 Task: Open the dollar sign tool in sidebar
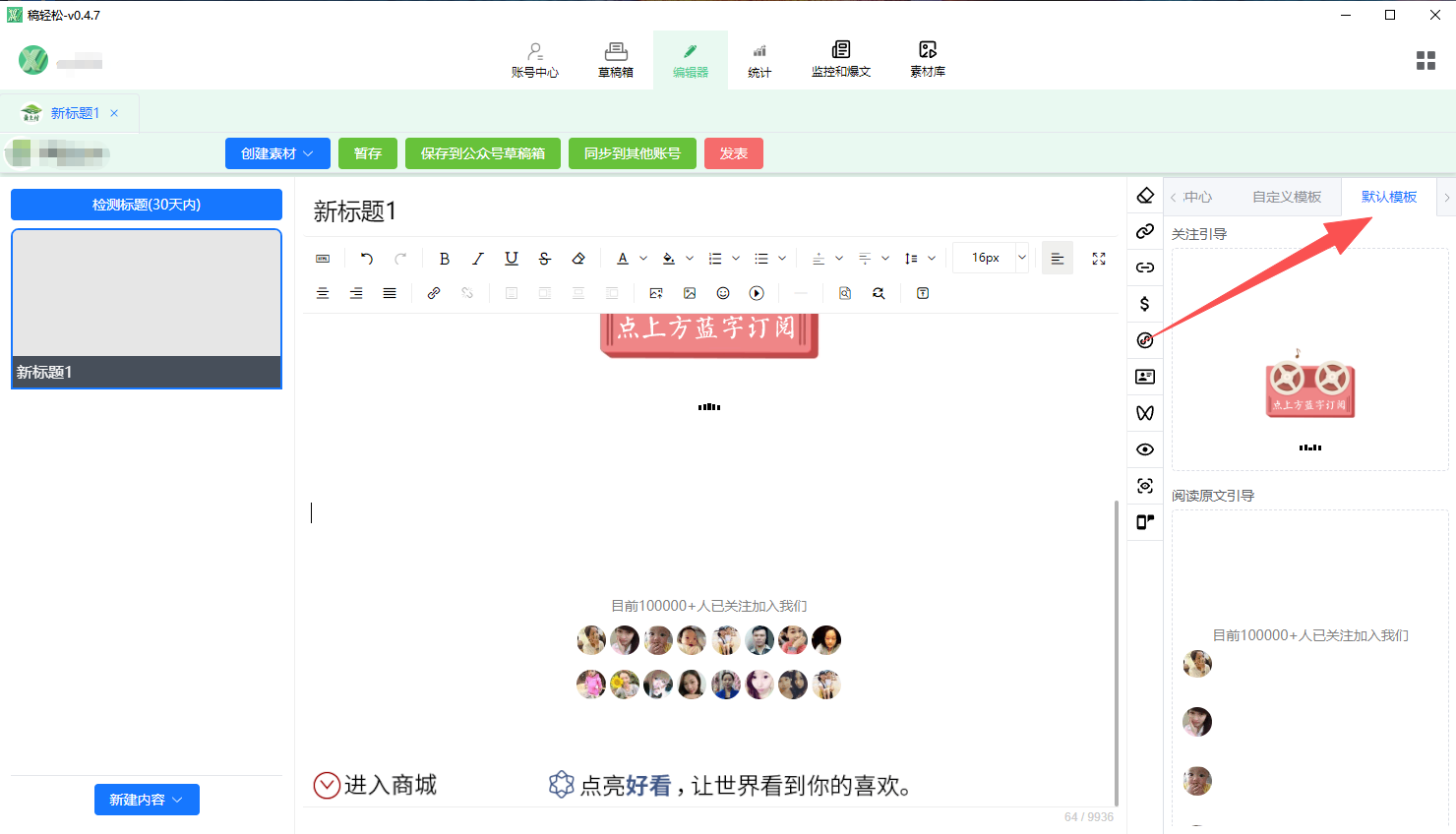pos(1145,304)
